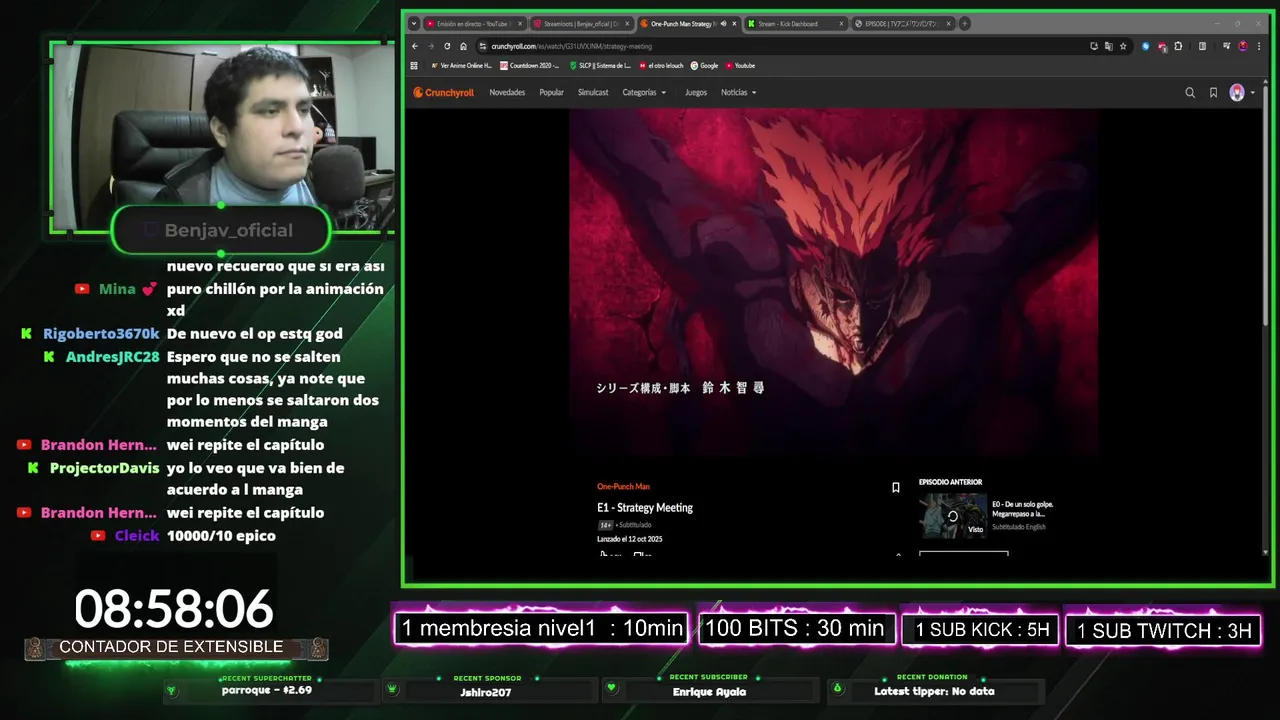Click recent superchatter parroque entry
The image size is (1280, 720).
(266, 690)
